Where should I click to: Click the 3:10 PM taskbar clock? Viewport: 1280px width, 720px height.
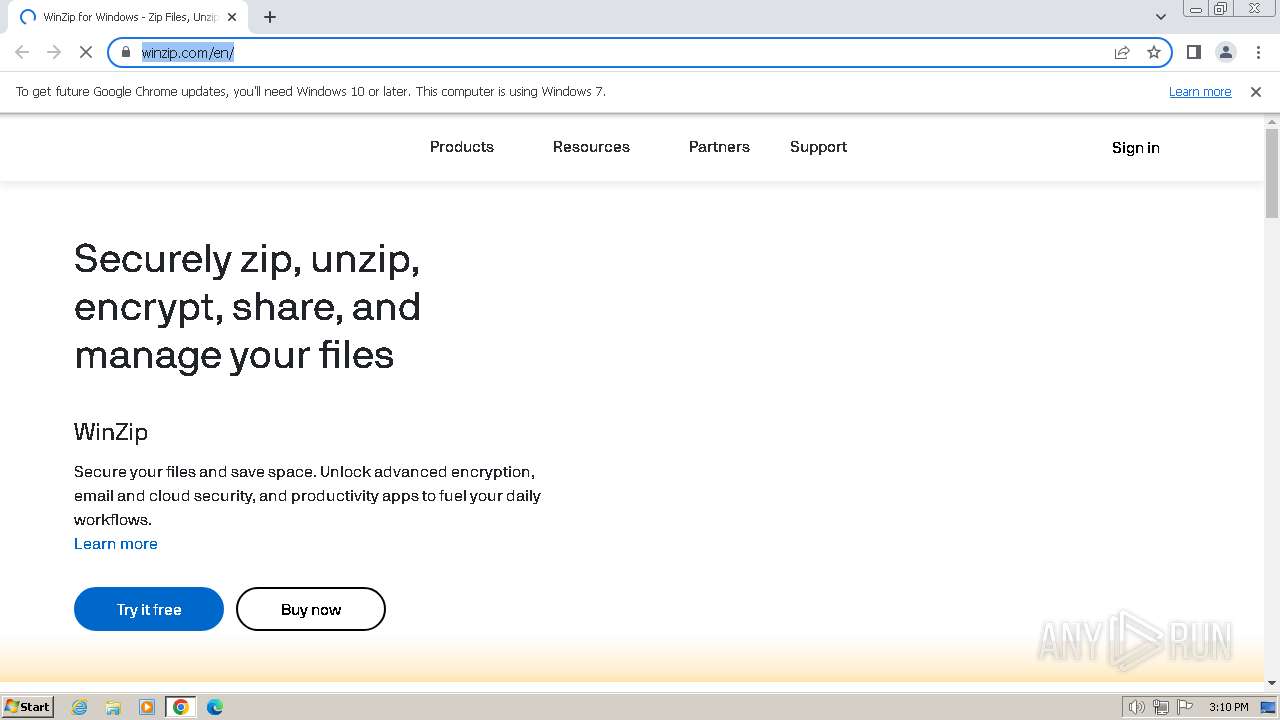1228,707
